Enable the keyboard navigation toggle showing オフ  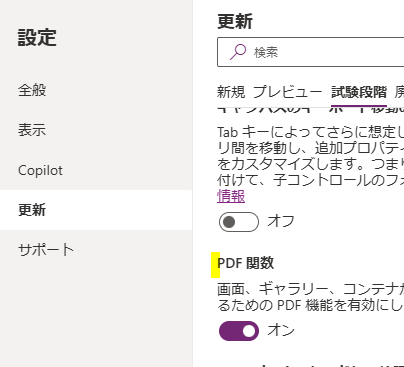point(239,222)
